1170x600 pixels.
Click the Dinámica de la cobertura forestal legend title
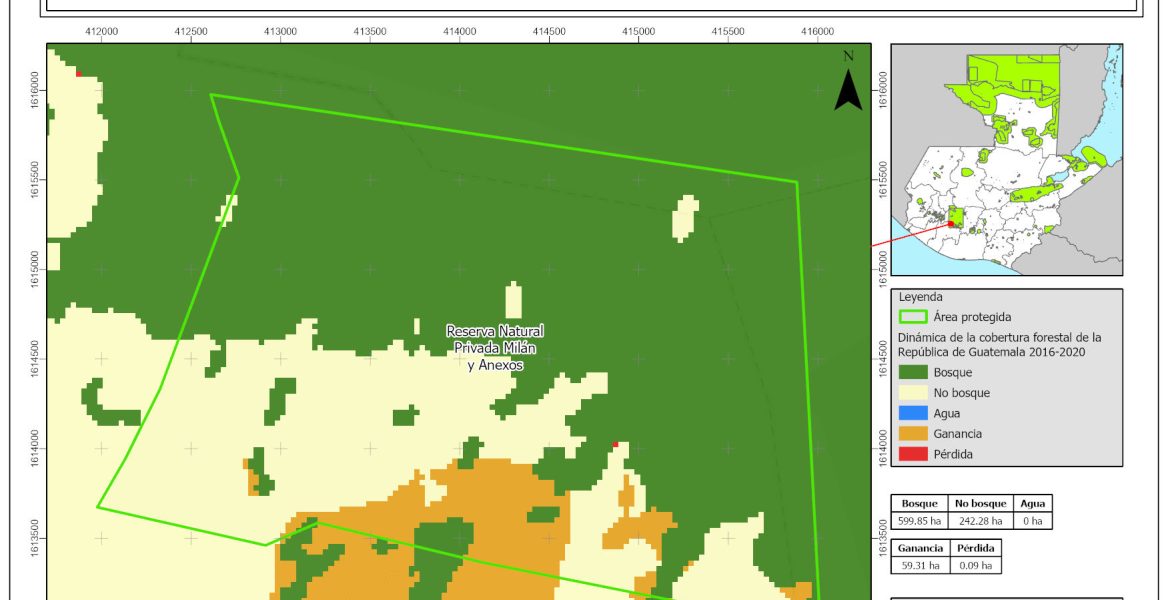pos(998,344)
